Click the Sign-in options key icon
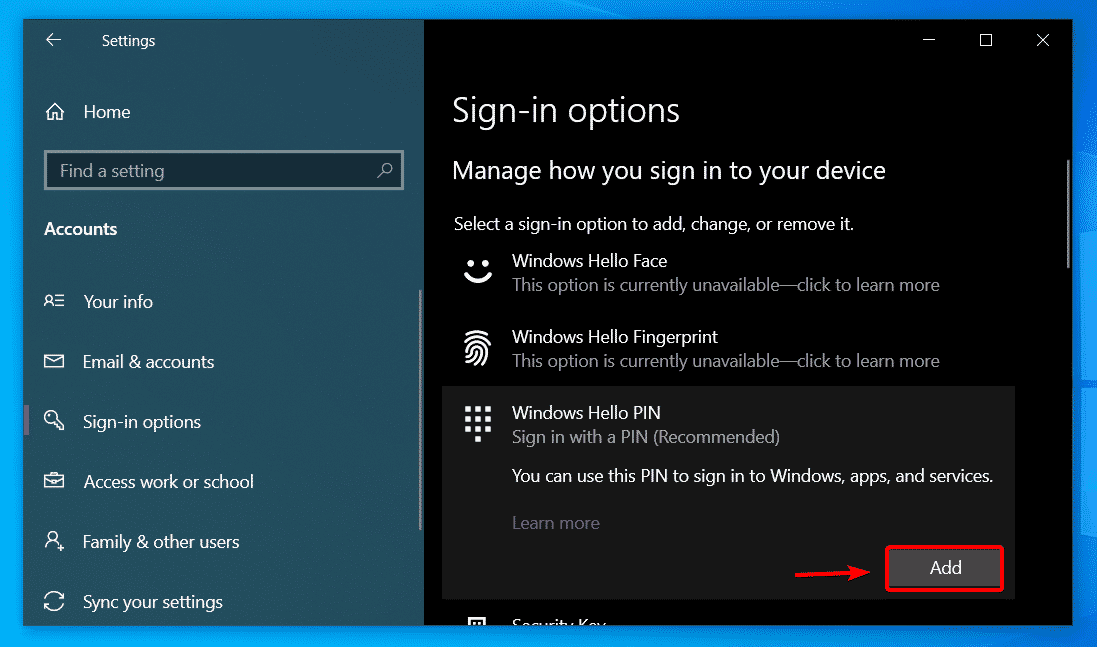 coord(54,420)
